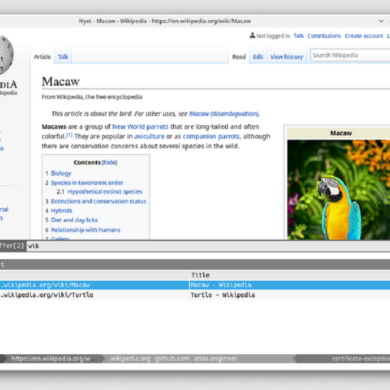Click the Create account link
This screenshot has width=390, height=390.
(364, 36)
